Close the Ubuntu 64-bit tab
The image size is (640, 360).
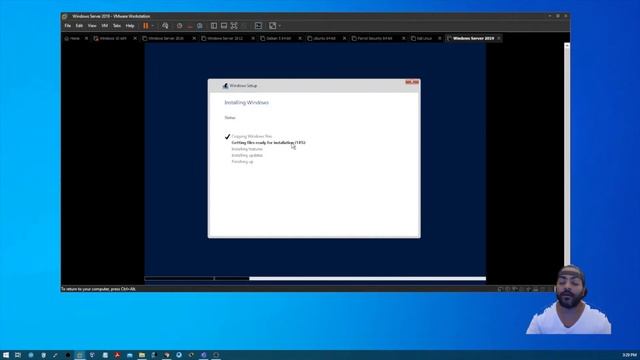(x=344, y=38)
